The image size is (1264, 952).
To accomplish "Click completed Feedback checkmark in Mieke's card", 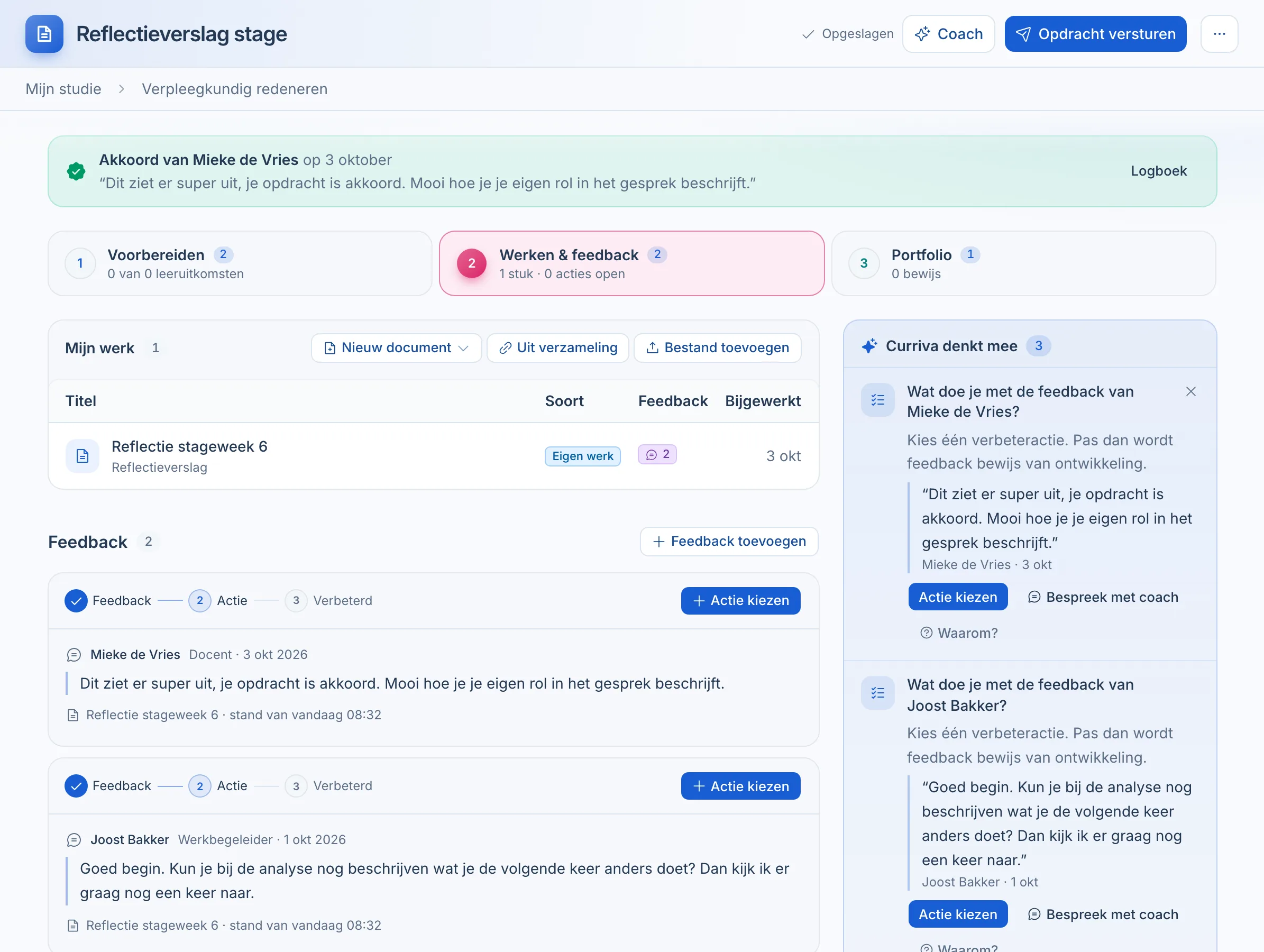I will pyautogui.click(x=76, y=601).
